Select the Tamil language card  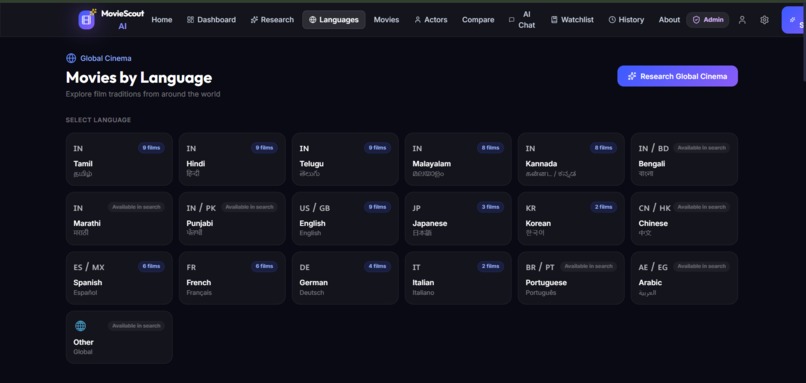119,159
